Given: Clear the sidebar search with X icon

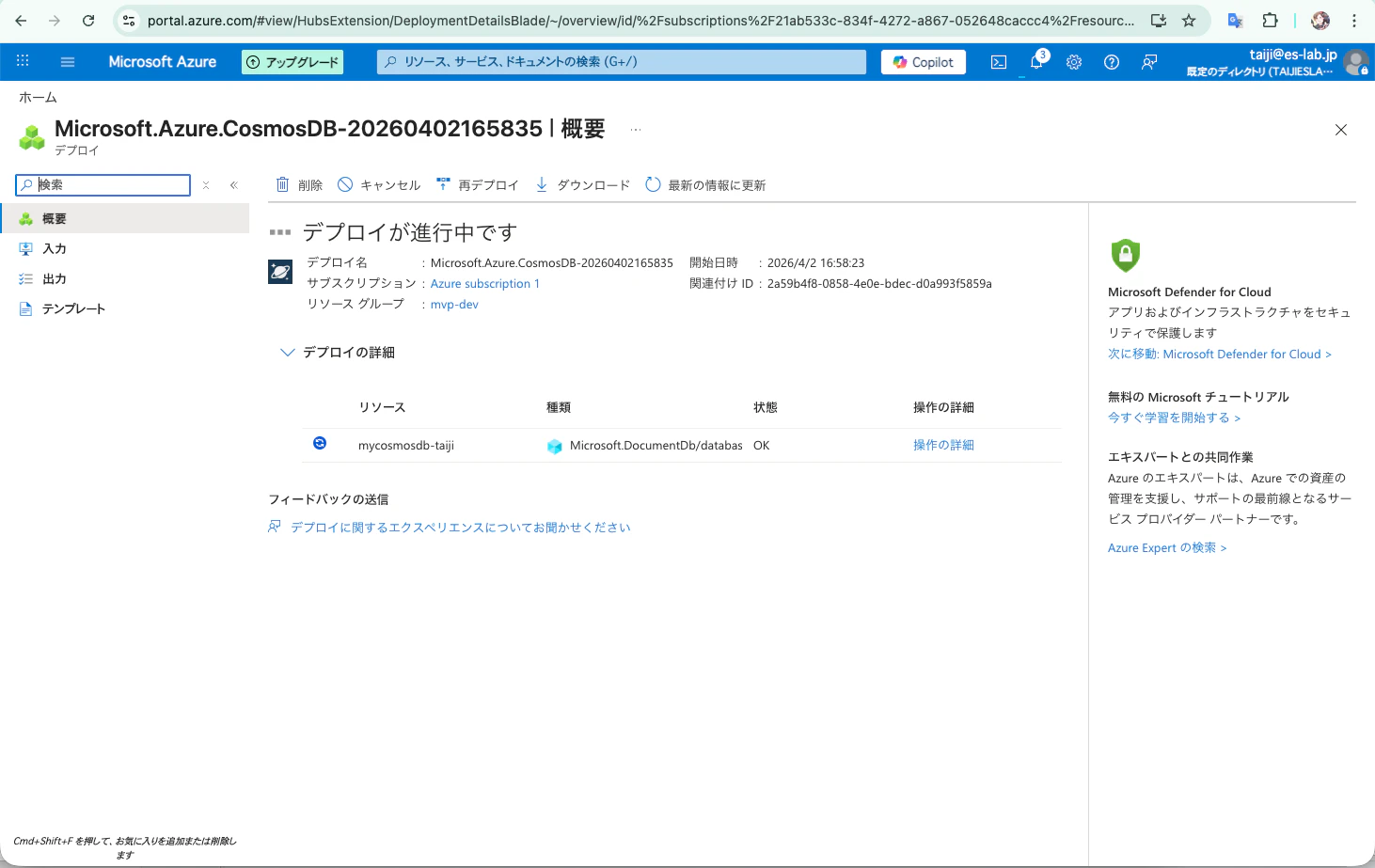Looking at the screenshot, I should 206,185.
